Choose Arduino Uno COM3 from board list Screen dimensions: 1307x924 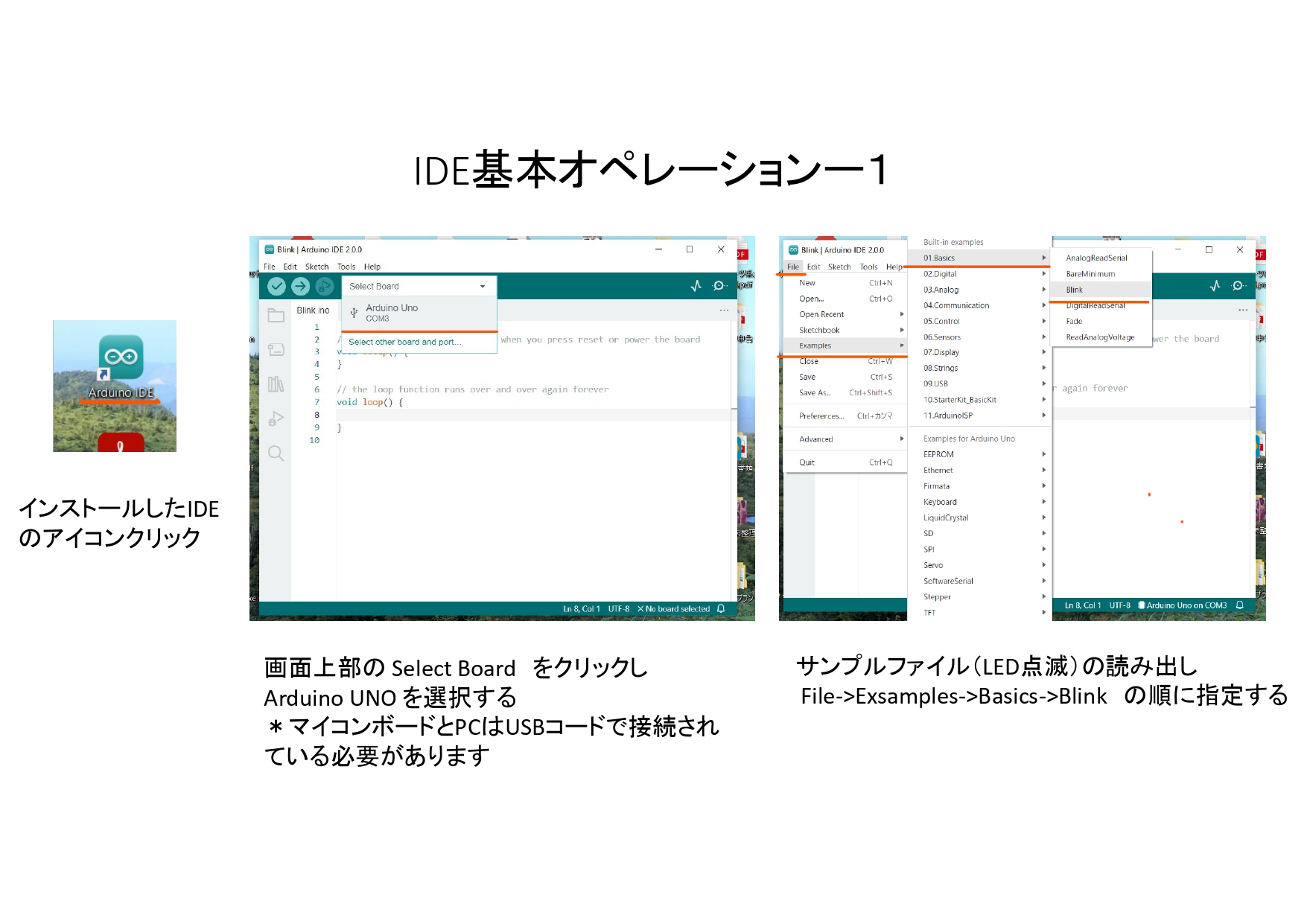pos(419,313)
